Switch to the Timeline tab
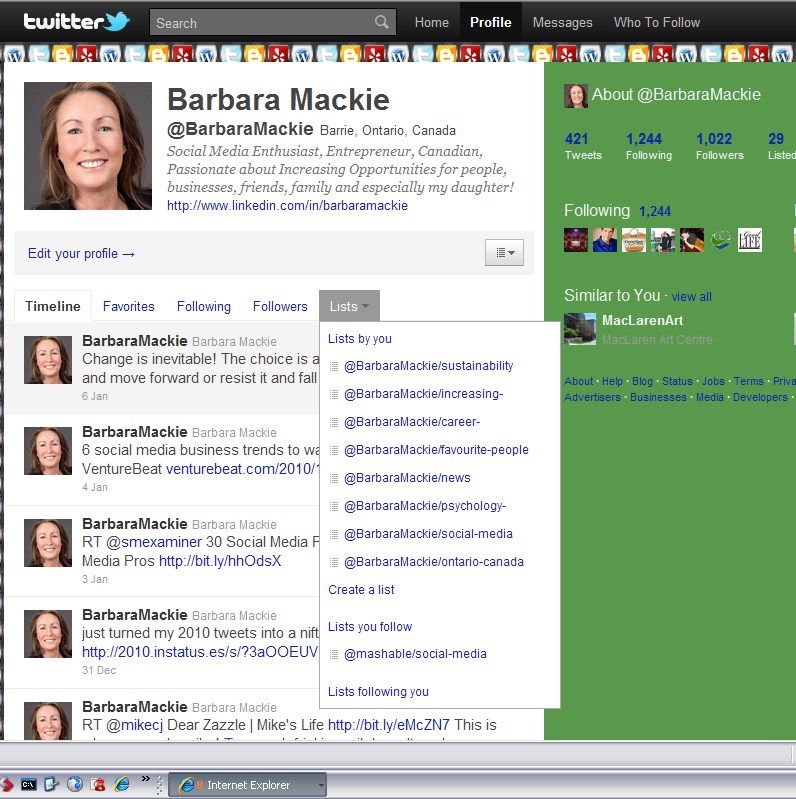 [x=52, y=306]
